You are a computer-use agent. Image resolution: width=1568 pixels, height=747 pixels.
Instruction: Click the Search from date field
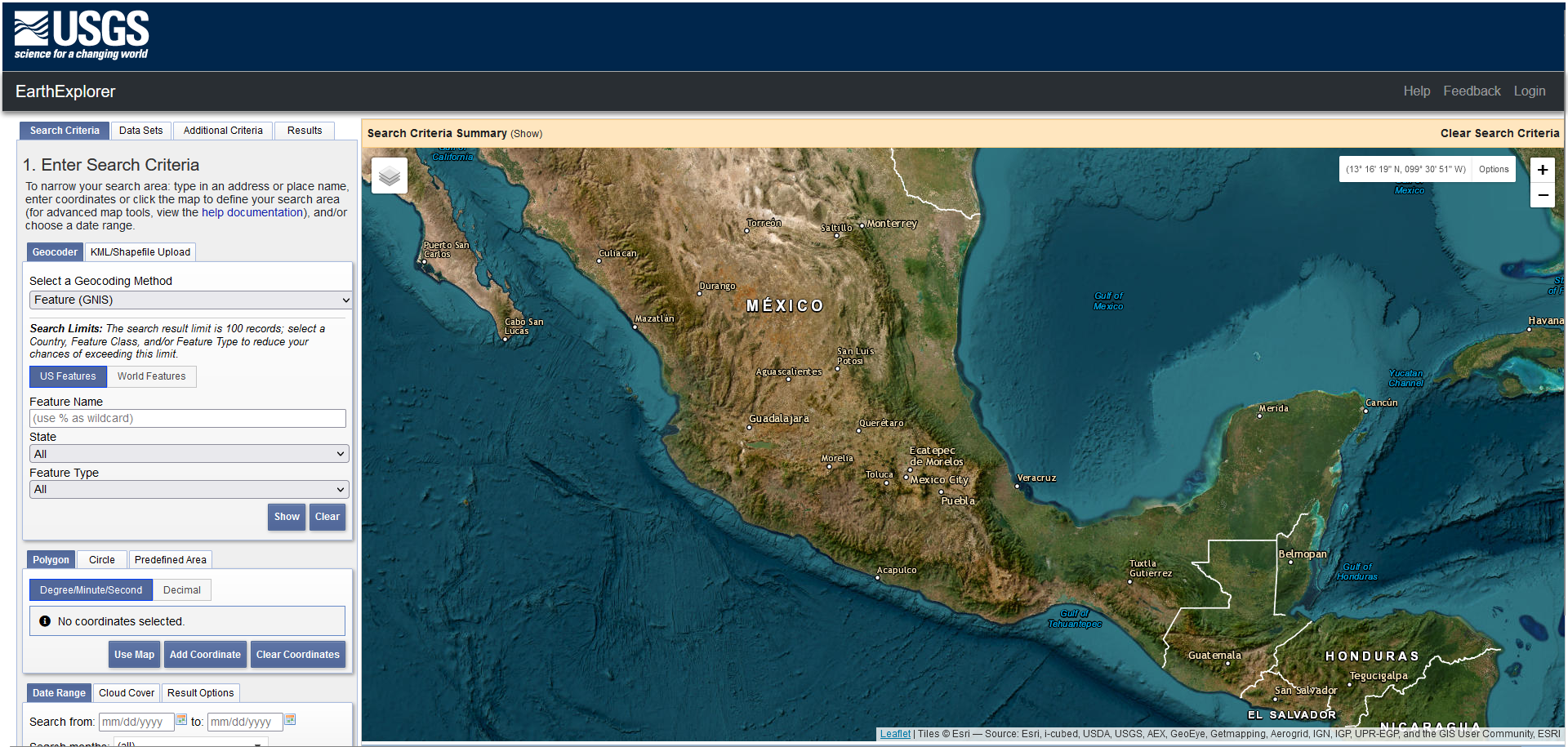pyautogui.click(x=136, y=722)
